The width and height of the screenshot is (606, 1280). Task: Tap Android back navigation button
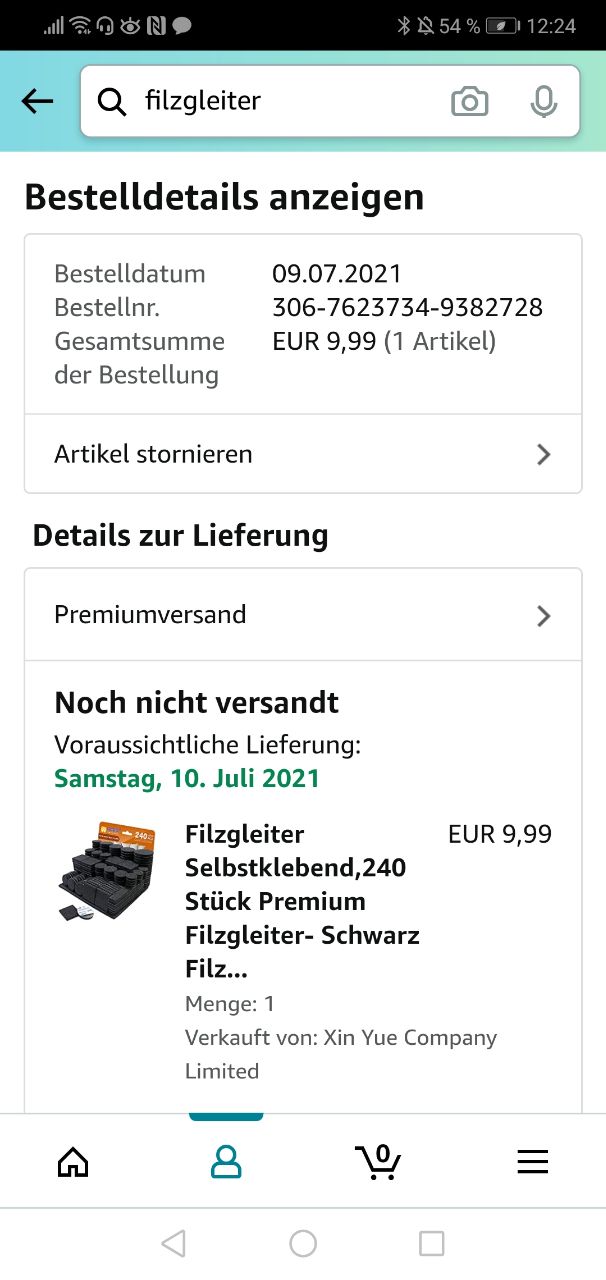tap(174, 1243)
